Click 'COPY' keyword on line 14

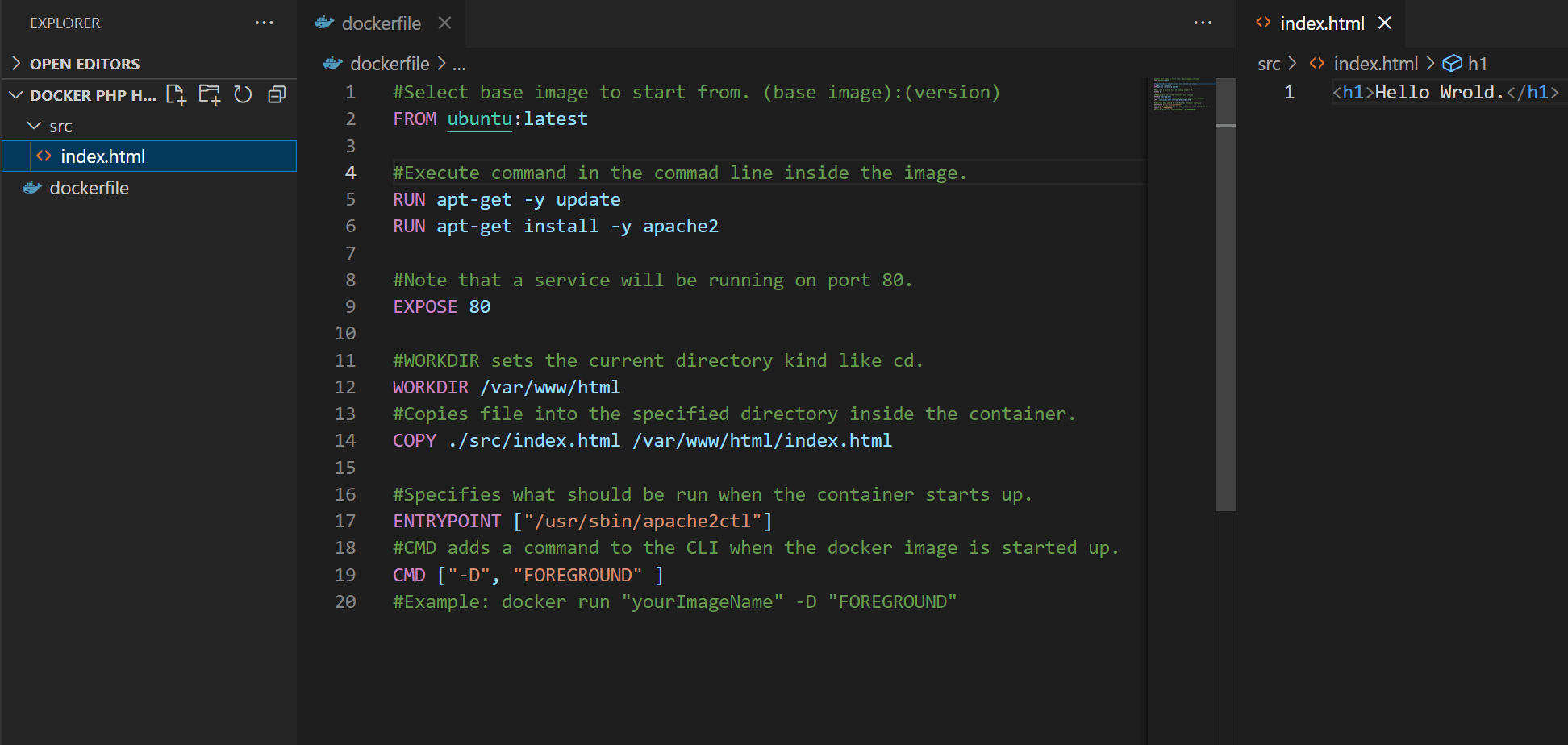pyautogui.click(x=415, y=440)
